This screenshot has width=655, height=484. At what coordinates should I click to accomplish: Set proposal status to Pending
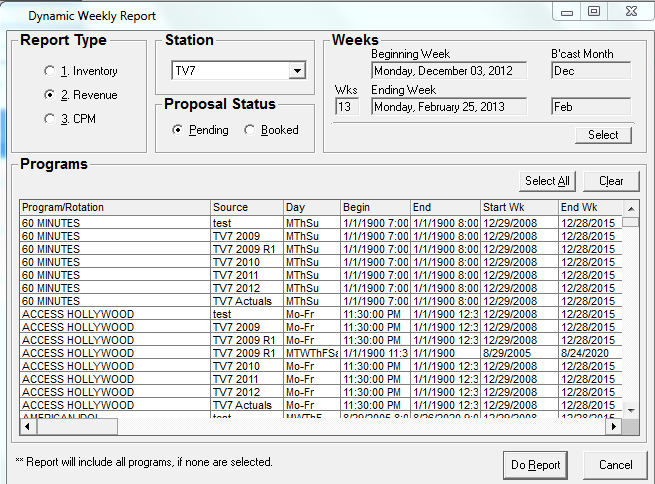pyautogui.click(x=178, y=130)
